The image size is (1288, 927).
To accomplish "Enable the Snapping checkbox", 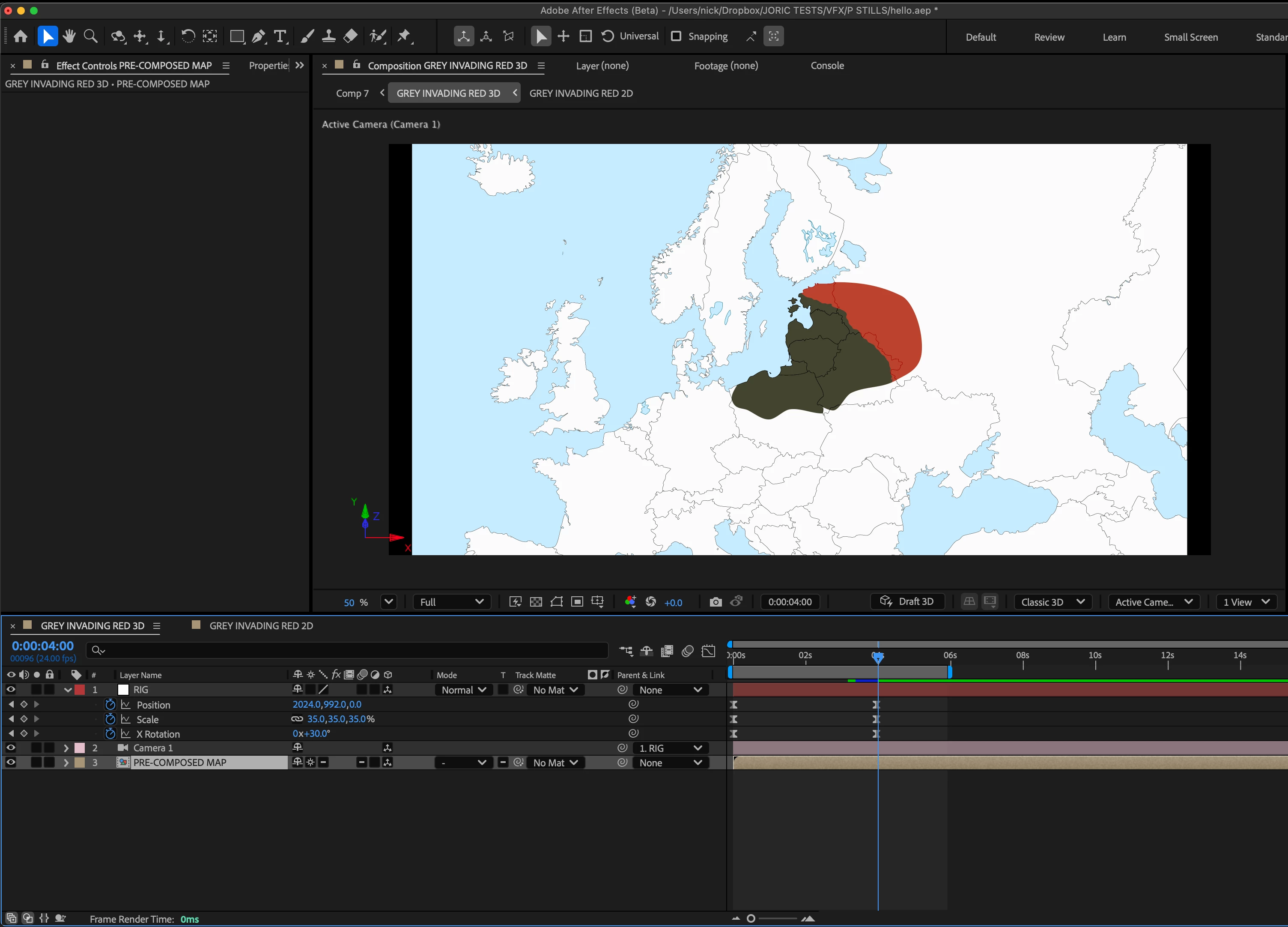I will click(x=676, y=36).
